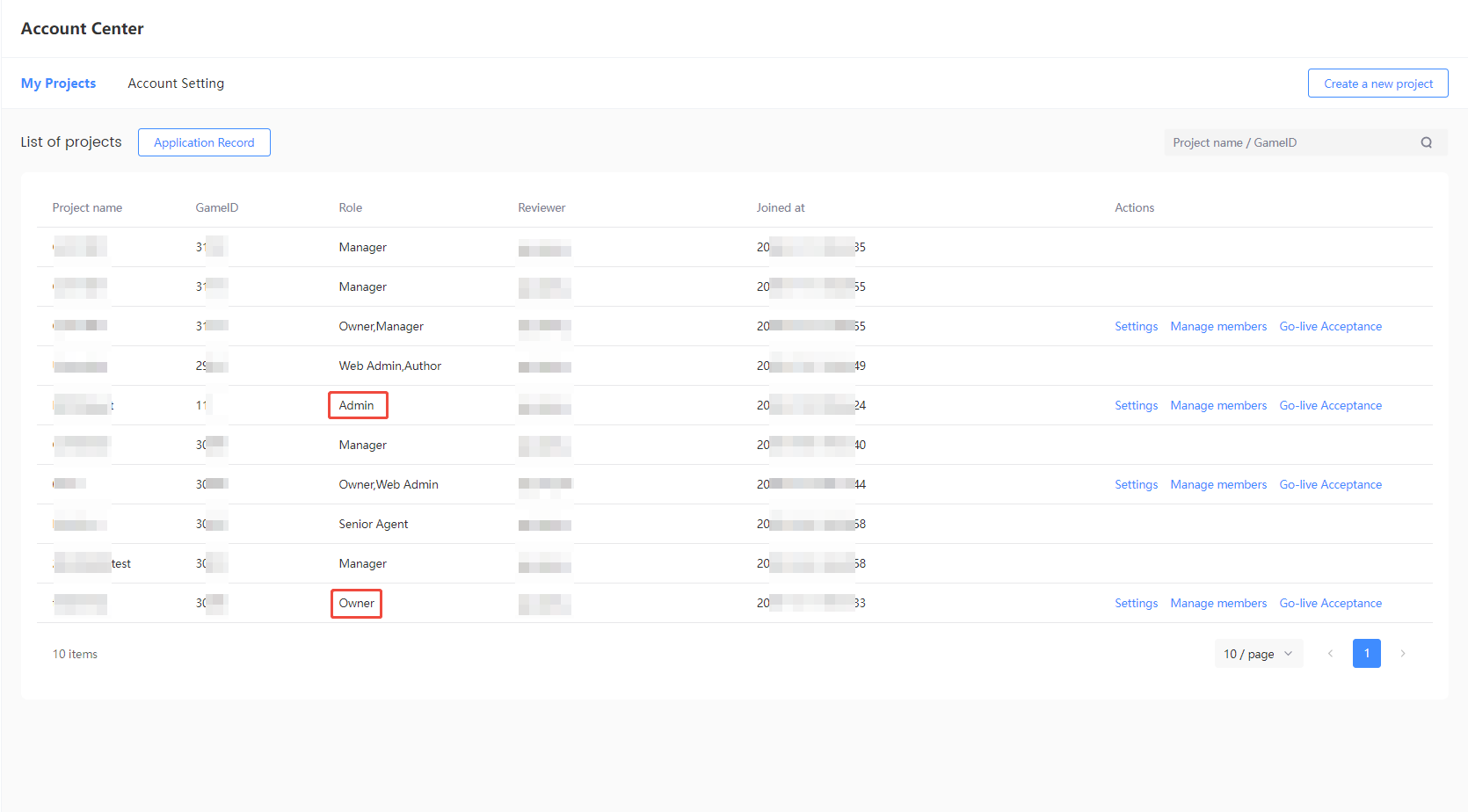Image resolution: width=1468 pixels, height=812 pixels.
Task: Open the Application Record button
Action: click(204, 142)
